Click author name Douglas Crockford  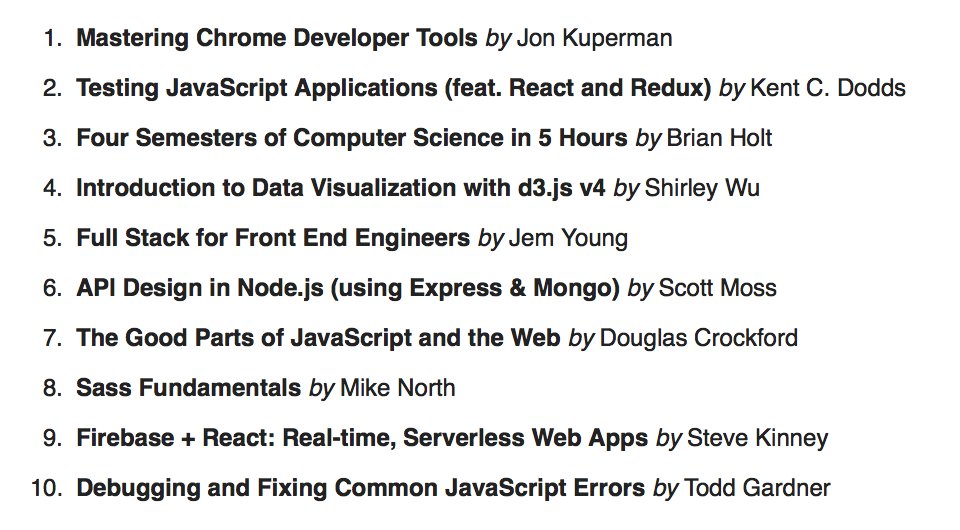click(699, 338)
